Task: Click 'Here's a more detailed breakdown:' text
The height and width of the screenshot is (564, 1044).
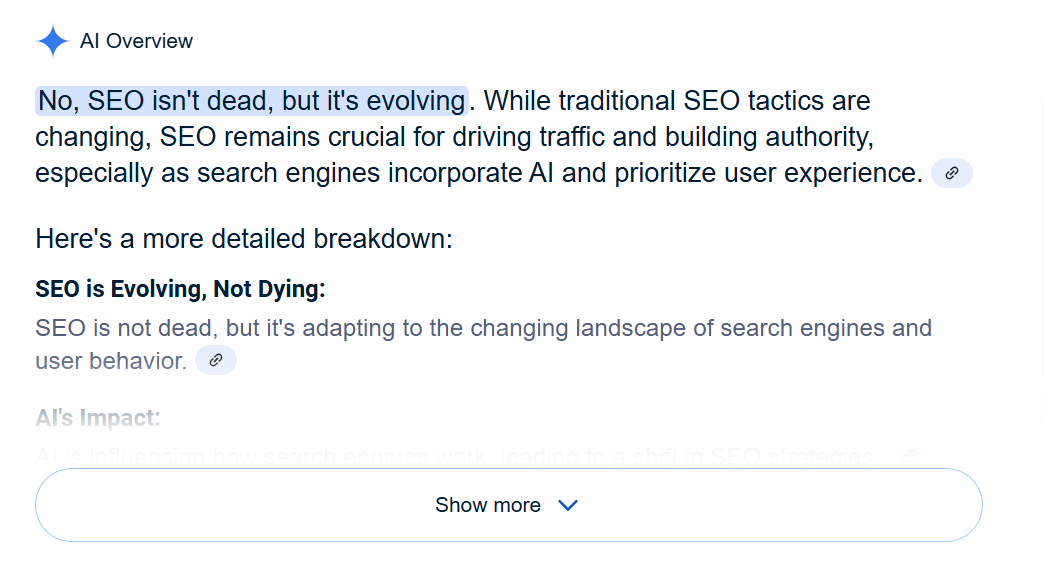Action: (244, 238)
